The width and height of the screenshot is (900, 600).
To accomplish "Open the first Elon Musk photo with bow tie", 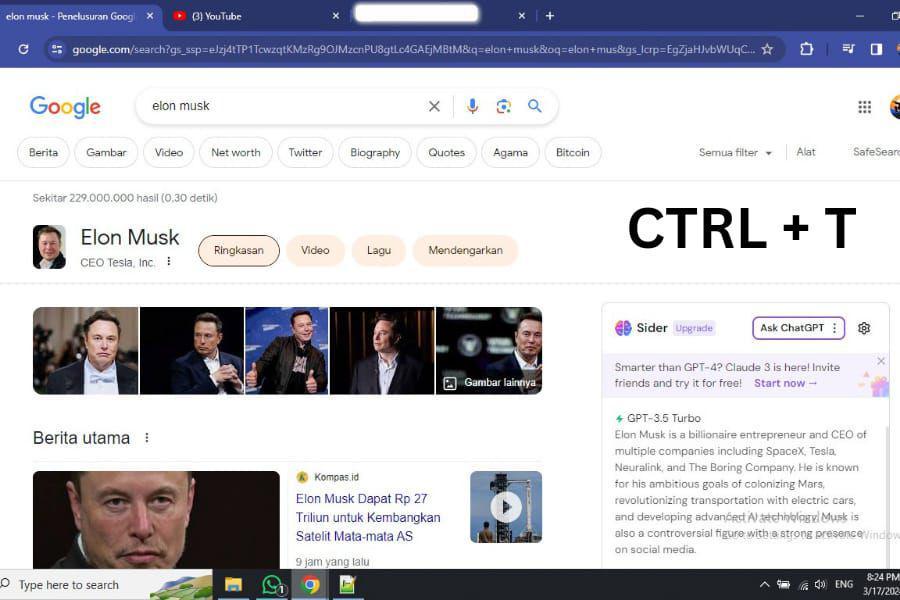I will tap(86, 351).
